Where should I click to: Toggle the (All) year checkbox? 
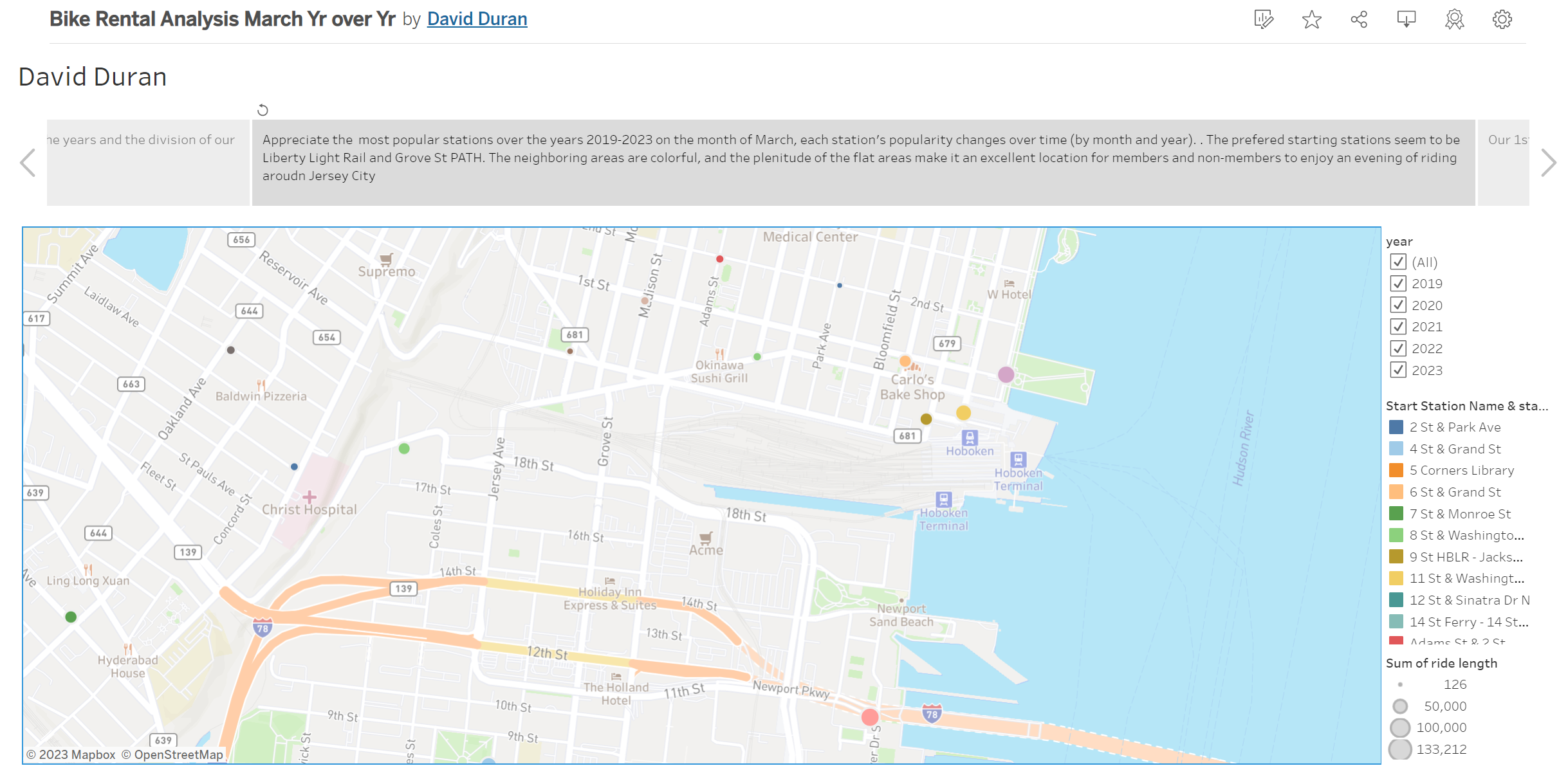[x=1397, y=262]
